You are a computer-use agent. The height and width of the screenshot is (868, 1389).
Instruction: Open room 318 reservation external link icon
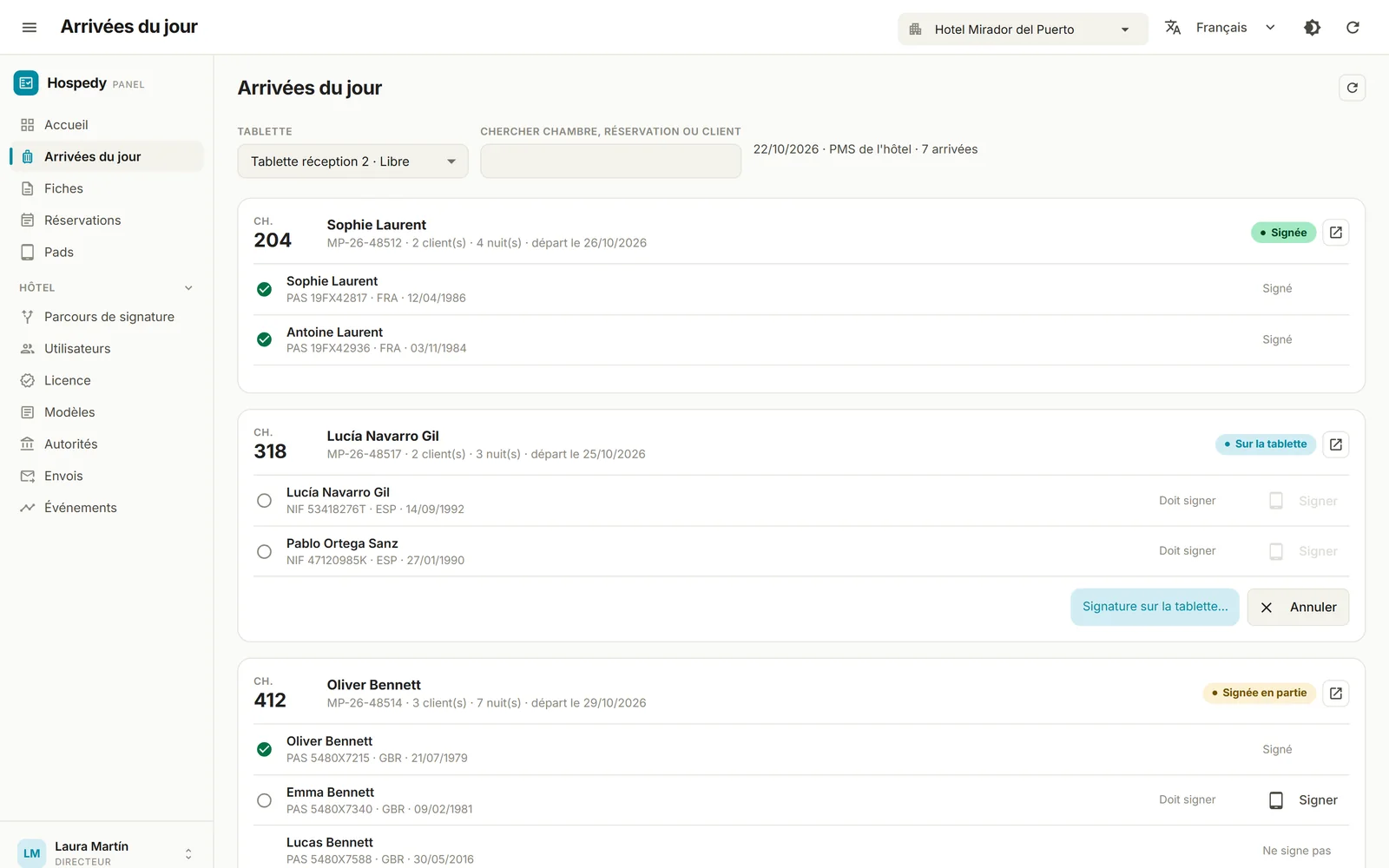click(x=1336, y=444)
